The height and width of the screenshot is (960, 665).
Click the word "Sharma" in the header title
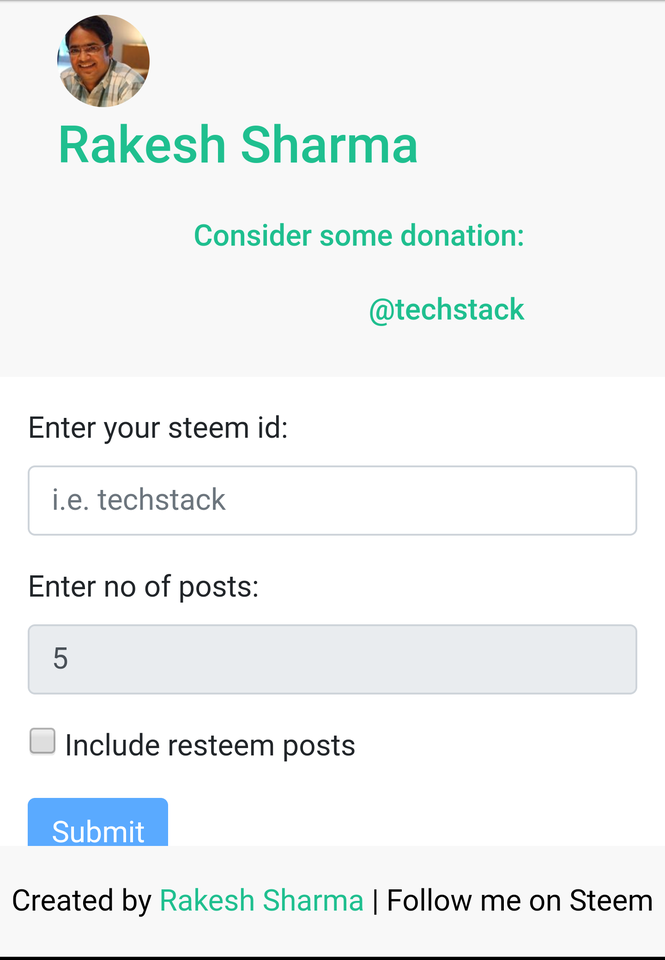coord(329,145)
